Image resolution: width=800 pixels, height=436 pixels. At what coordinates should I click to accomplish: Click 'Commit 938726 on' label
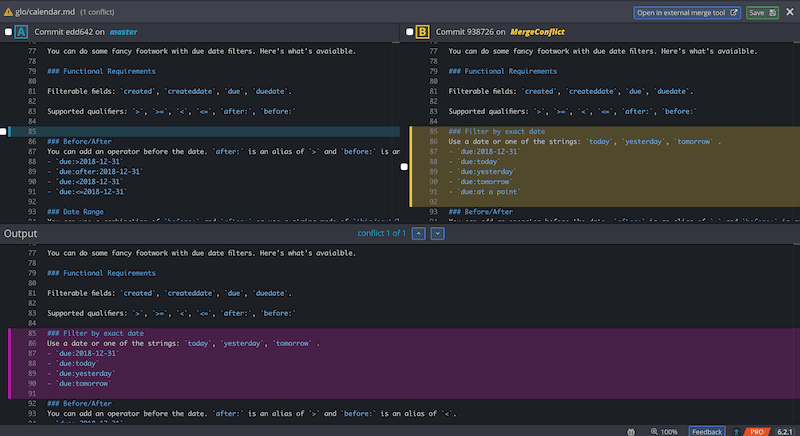tap(470, 32)
